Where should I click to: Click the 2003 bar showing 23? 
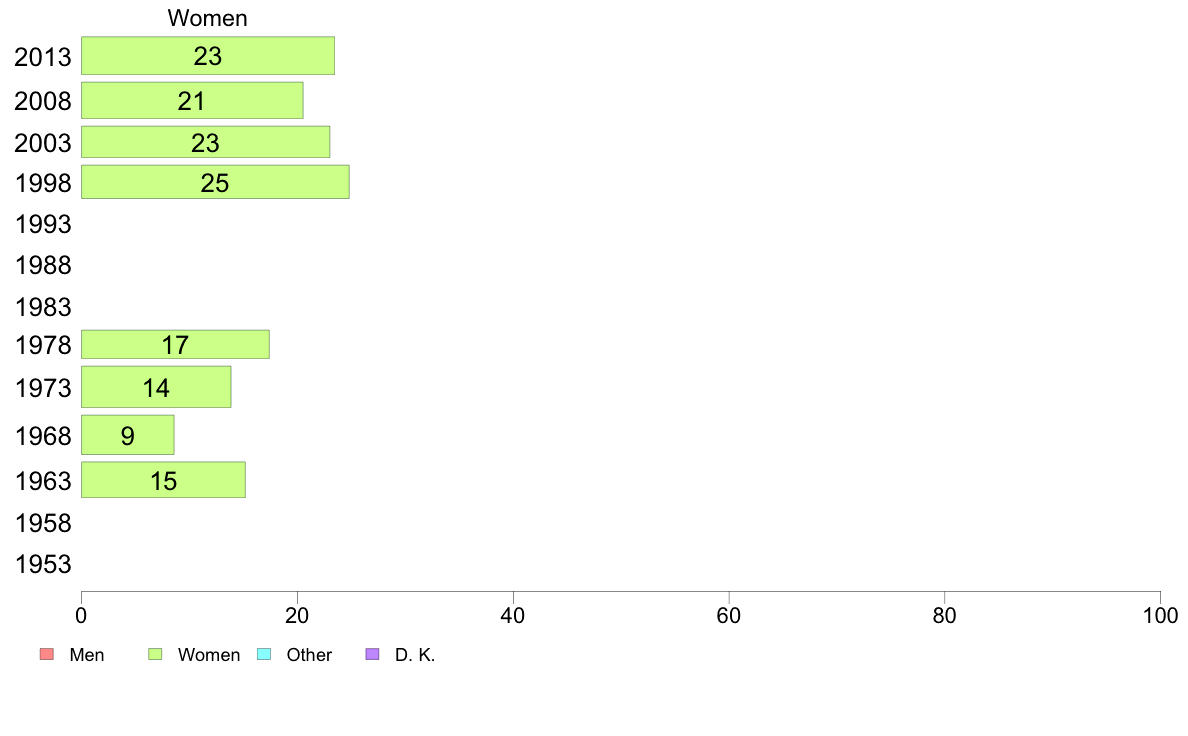tap(205, 142)
